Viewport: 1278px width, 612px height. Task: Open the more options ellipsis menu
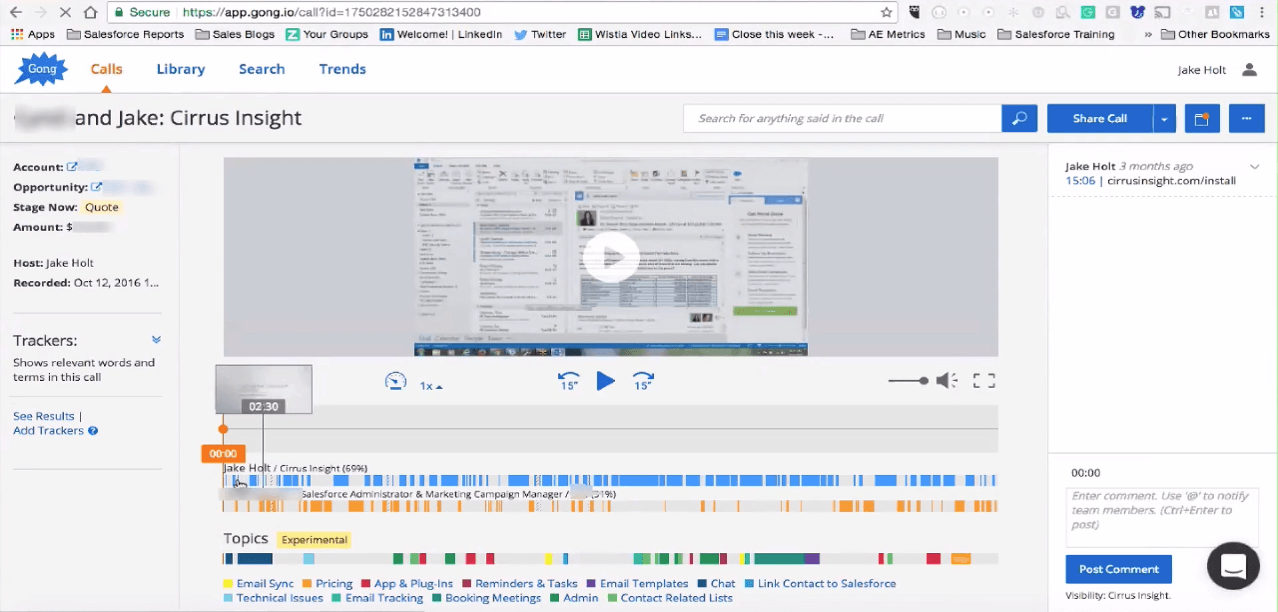pyautogui.click(x=1246, y=118)
